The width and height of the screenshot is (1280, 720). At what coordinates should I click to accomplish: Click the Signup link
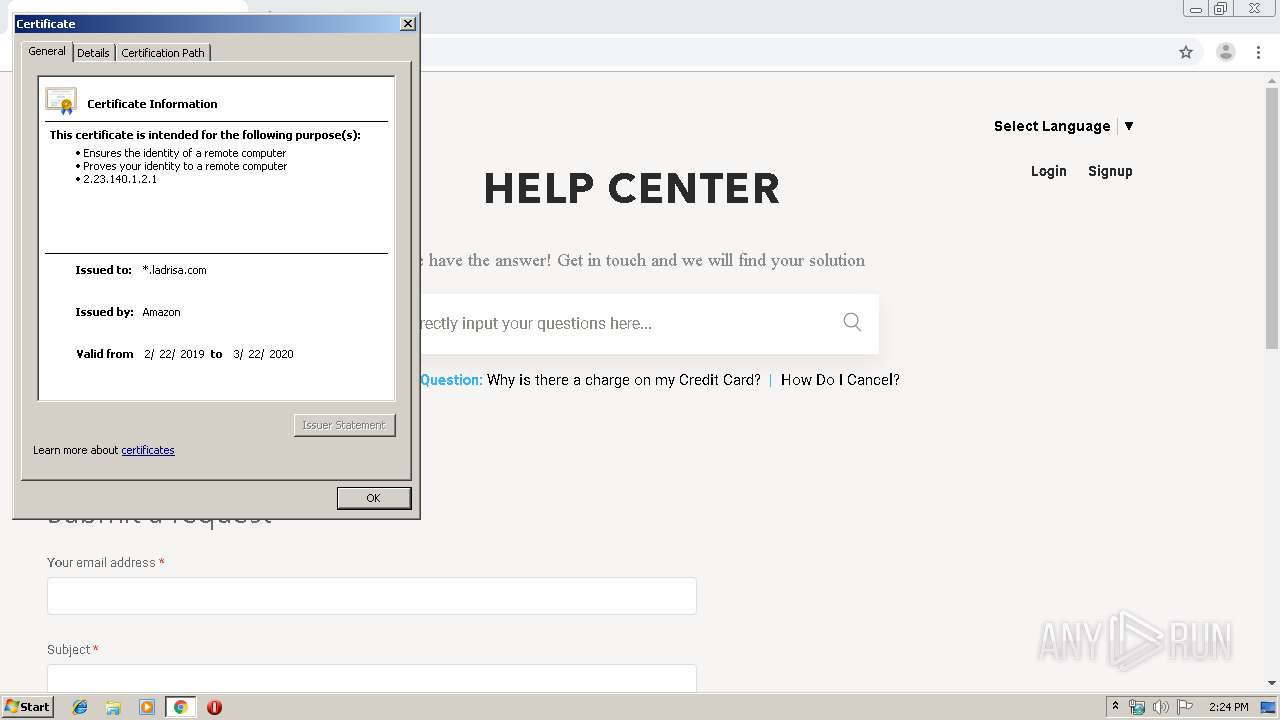click(x=1110, y=171)
